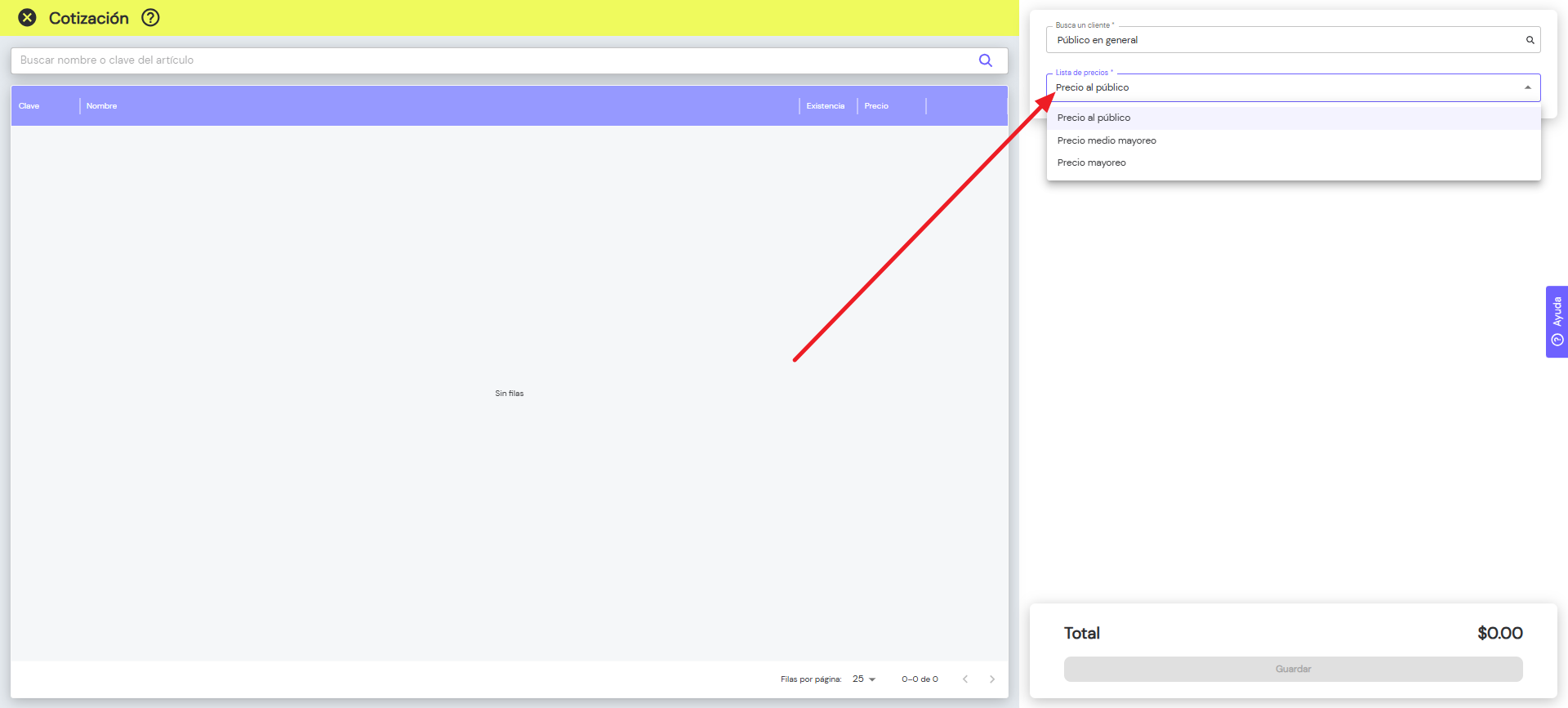Viewport: 1568px width, 708px height.
Task: Select Precio al público option
Action: click(x=1294, y=118)
